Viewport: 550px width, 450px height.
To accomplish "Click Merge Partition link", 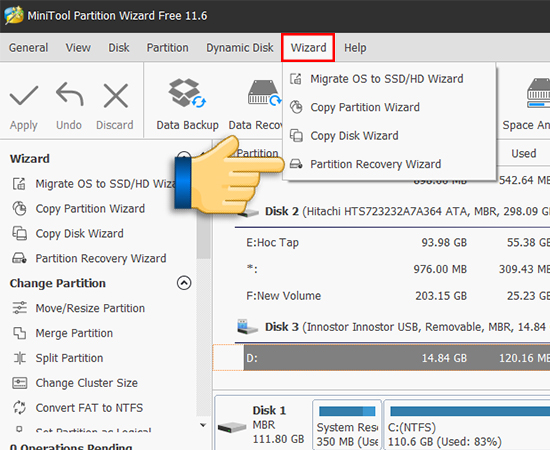I will pos(74,333).
